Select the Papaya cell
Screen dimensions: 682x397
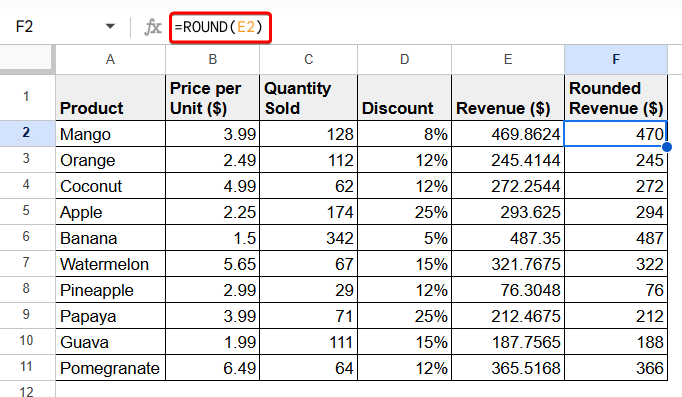[110, 316]
